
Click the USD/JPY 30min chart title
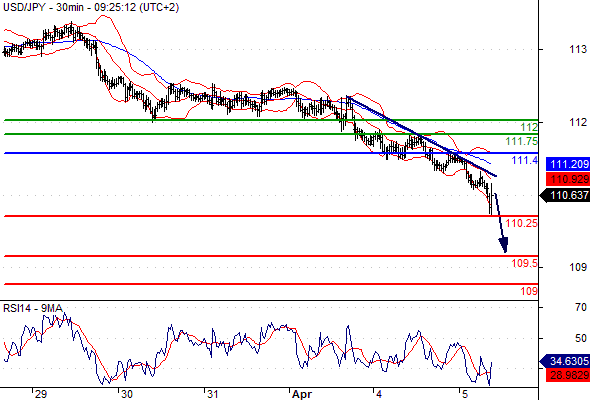91,7
